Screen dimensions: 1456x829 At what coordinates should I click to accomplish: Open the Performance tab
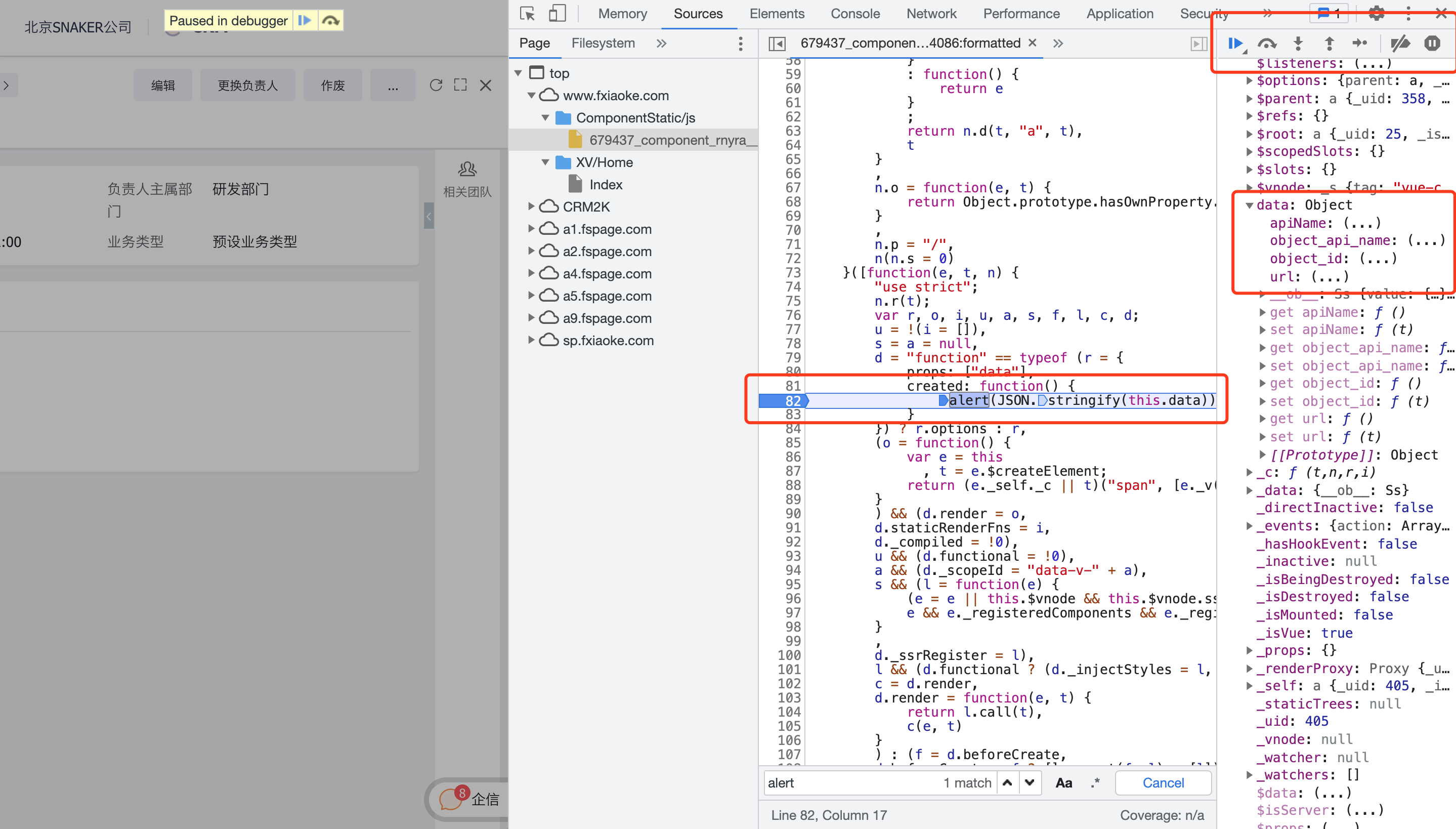(1021, 14)
